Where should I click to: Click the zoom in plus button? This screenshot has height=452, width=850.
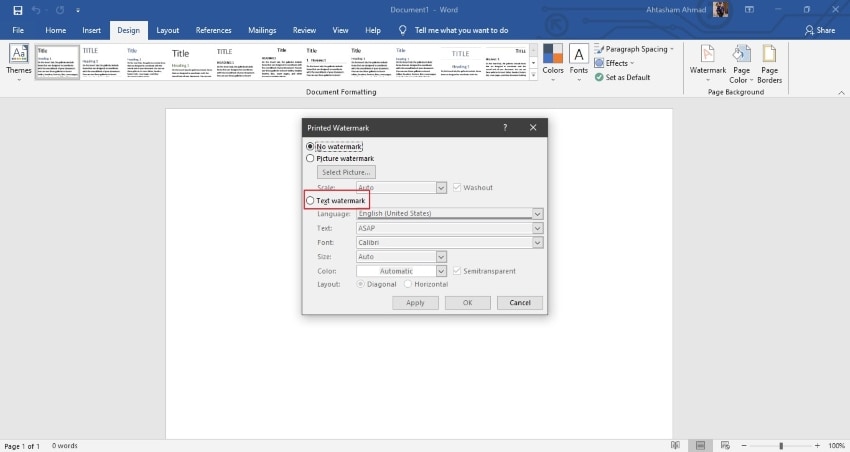click(817, 445)
